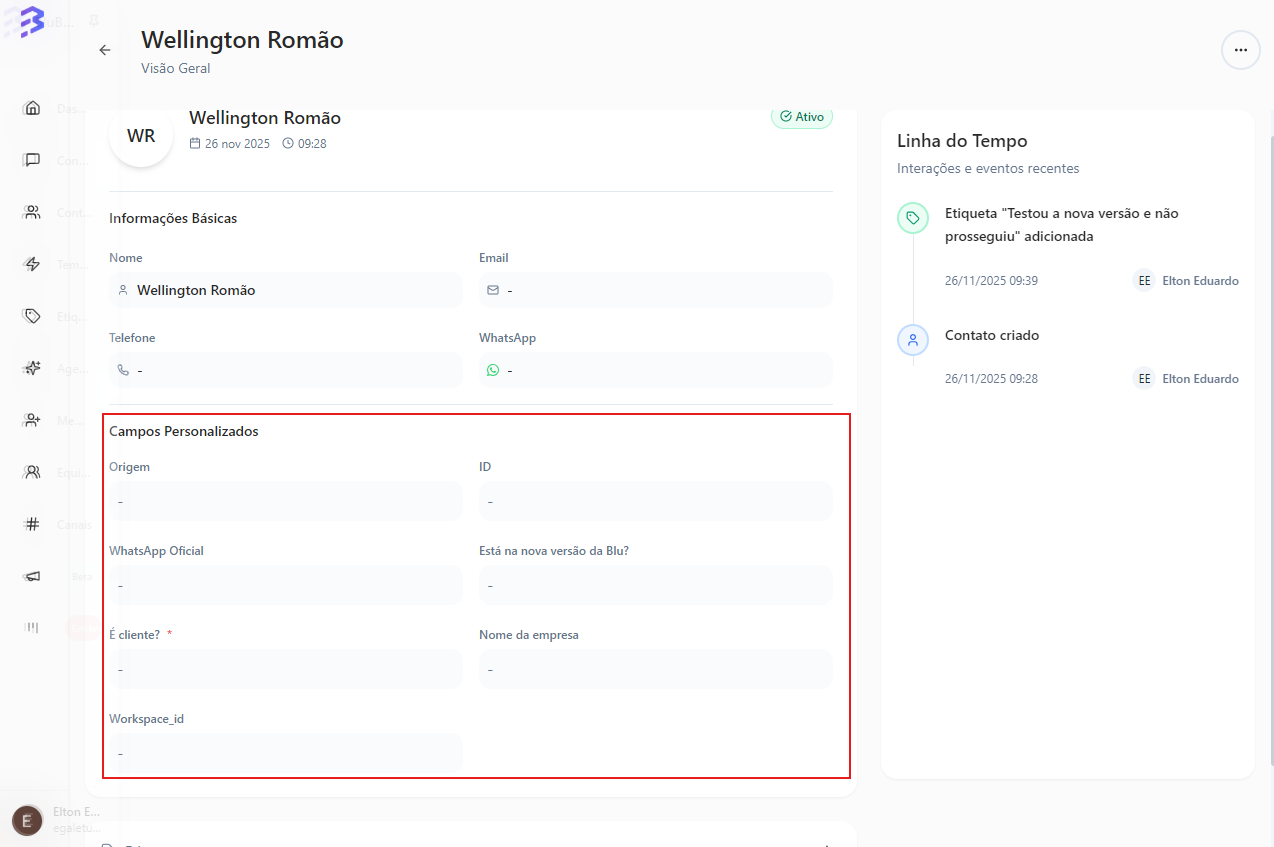Open the Team icon in sidebar
Image resolution: width=1274 pixels, height=847 pixels.
[33, 472]
